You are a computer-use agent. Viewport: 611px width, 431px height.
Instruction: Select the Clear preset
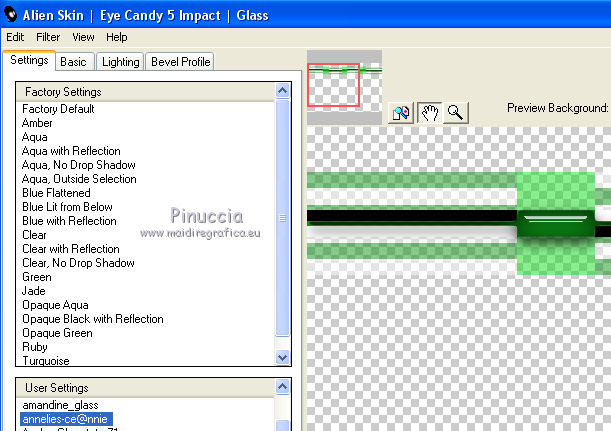point(34,235)
